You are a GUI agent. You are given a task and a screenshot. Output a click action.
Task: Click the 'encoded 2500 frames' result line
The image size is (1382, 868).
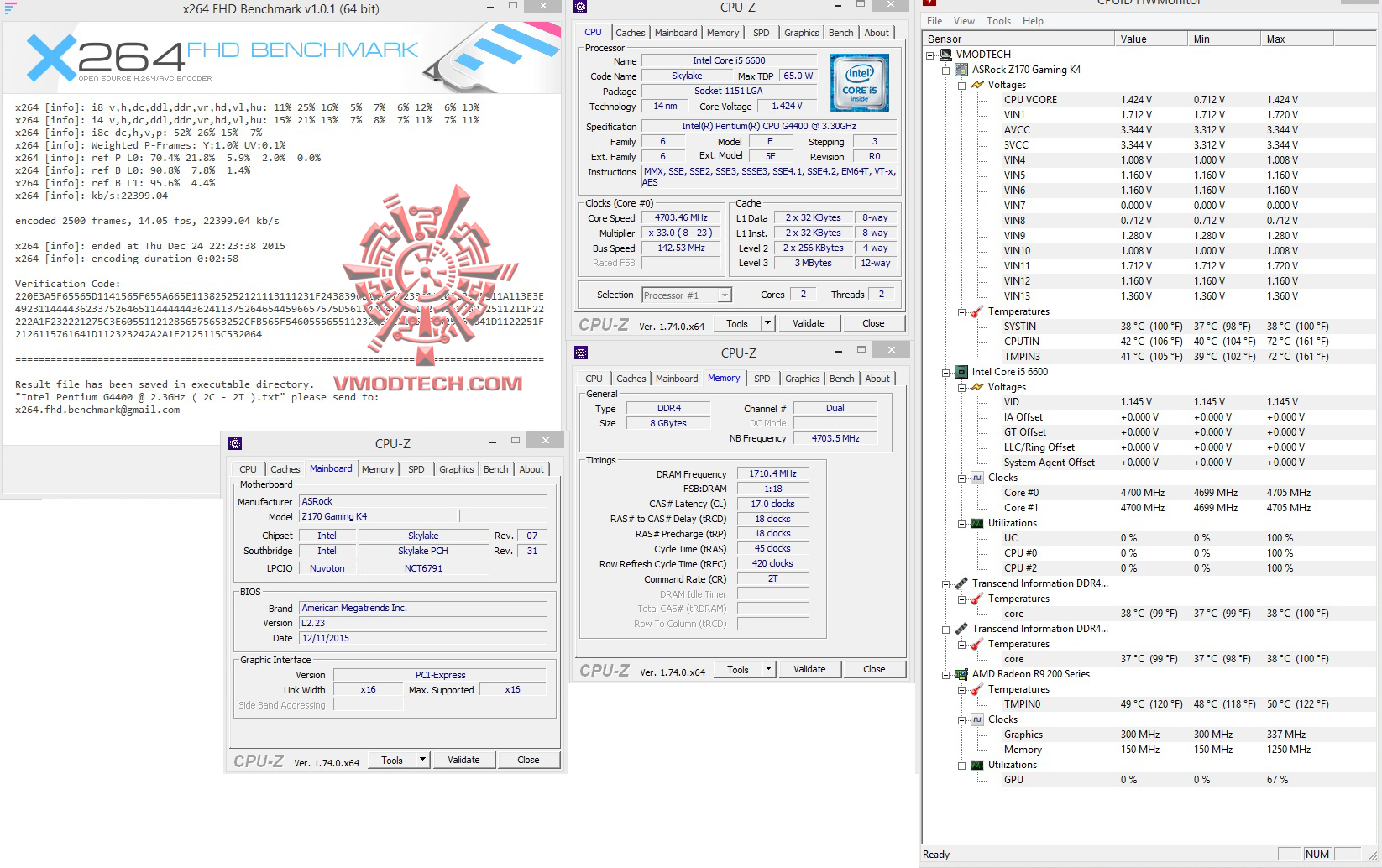(x=147, y=221)
